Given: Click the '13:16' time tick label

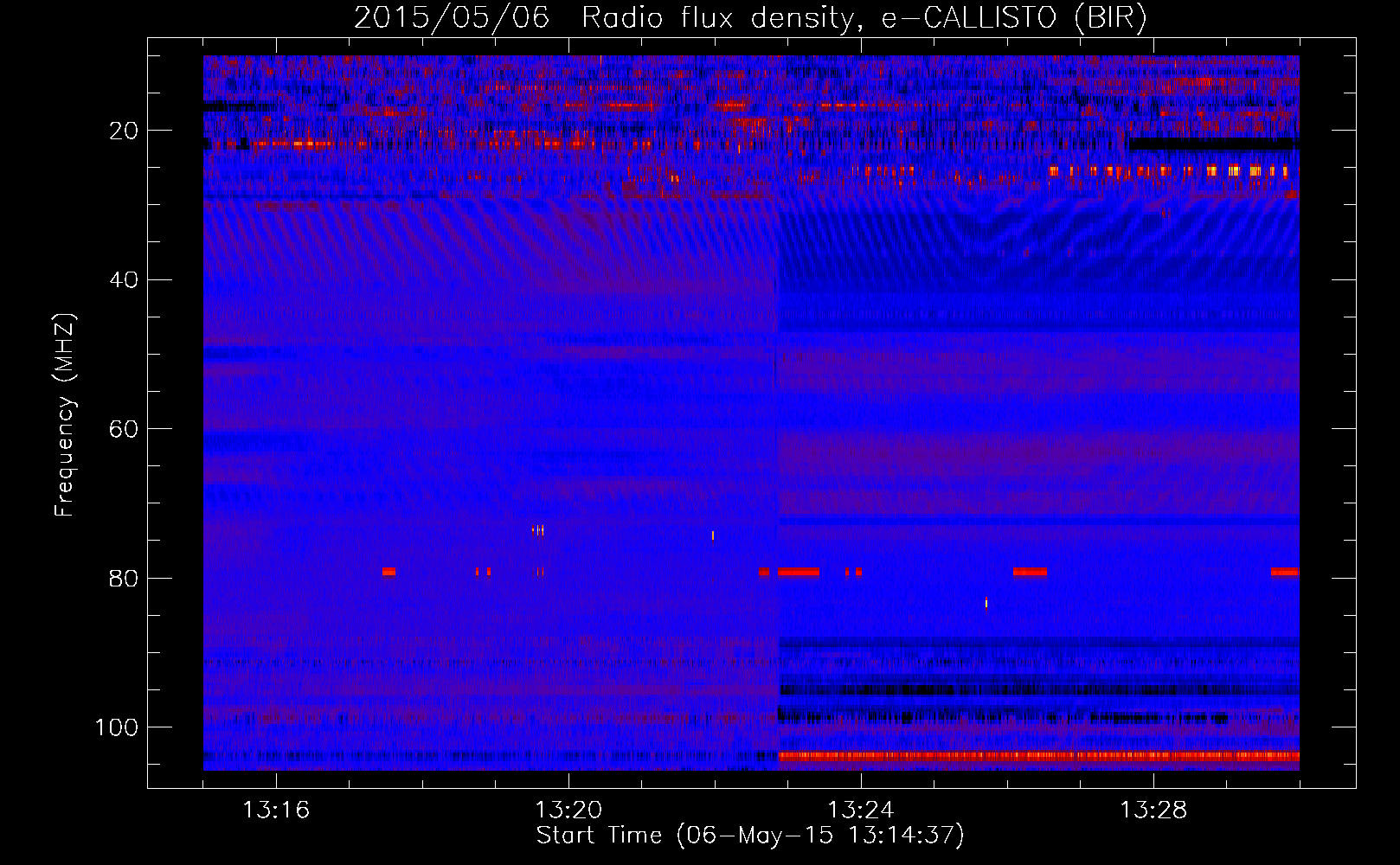Looking at the screenshot, I should pyautogui.click(x=276, y=811).
